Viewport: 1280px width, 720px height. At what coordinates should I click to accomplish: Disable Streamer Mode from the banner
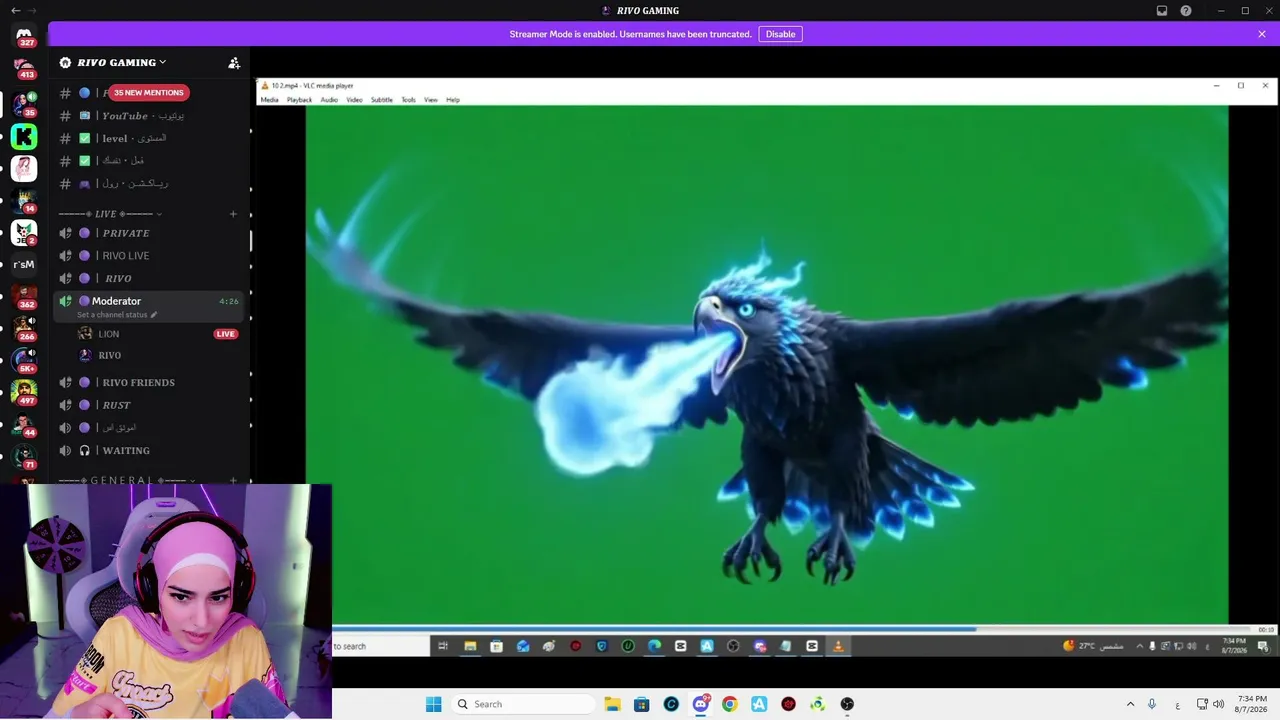coord(780,34)
